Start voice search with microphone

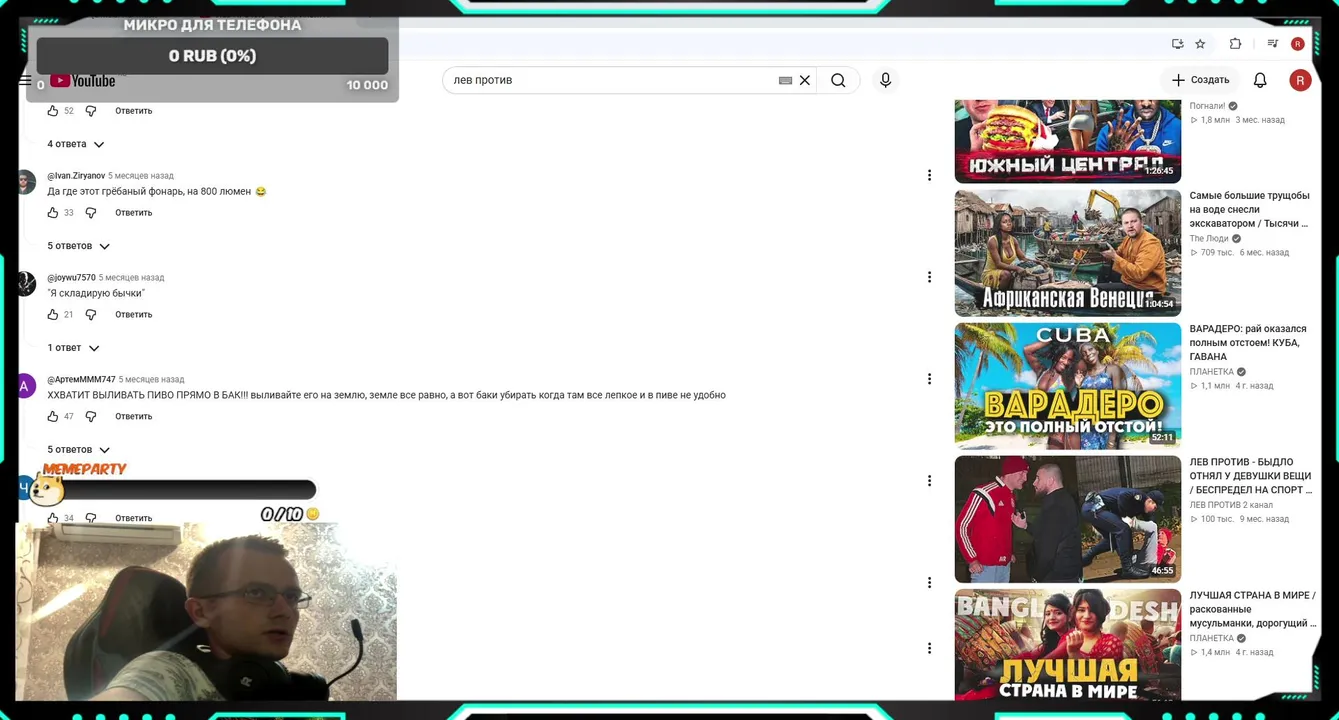pyautogui.click(x=885, y=80)
